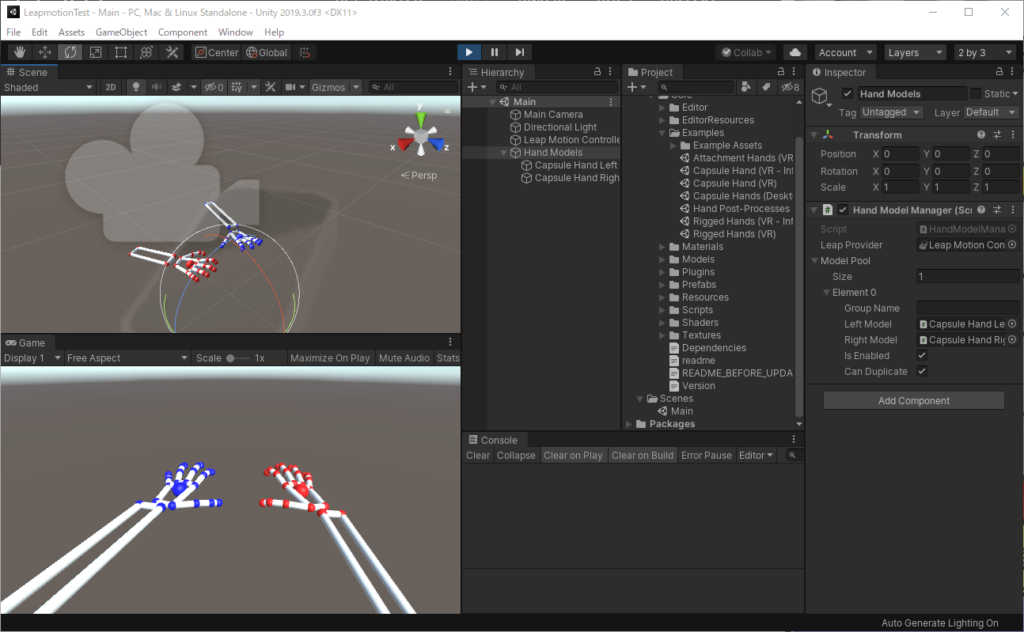This screenshot has width=1024, height=632.
Task: Toggle Global coordinate button
Action: point(266,52)
